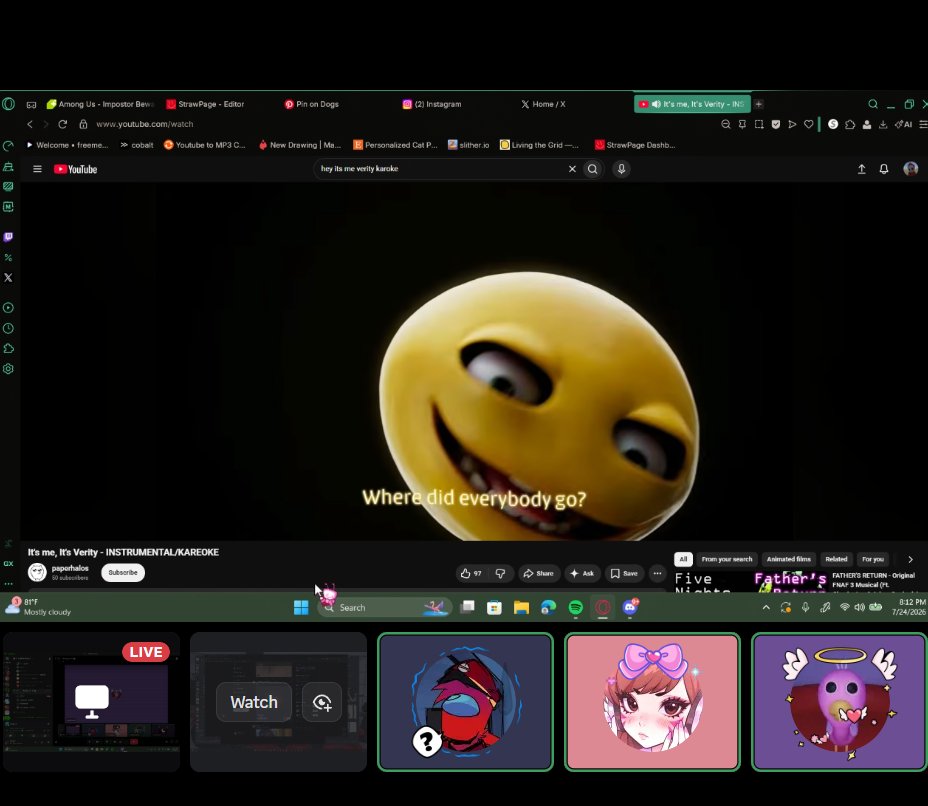The height and width of the screenshot is (806, 928).
Task: Click the zoom out icon in address bar
Action: pyautogui.click(x=726, y=124)
